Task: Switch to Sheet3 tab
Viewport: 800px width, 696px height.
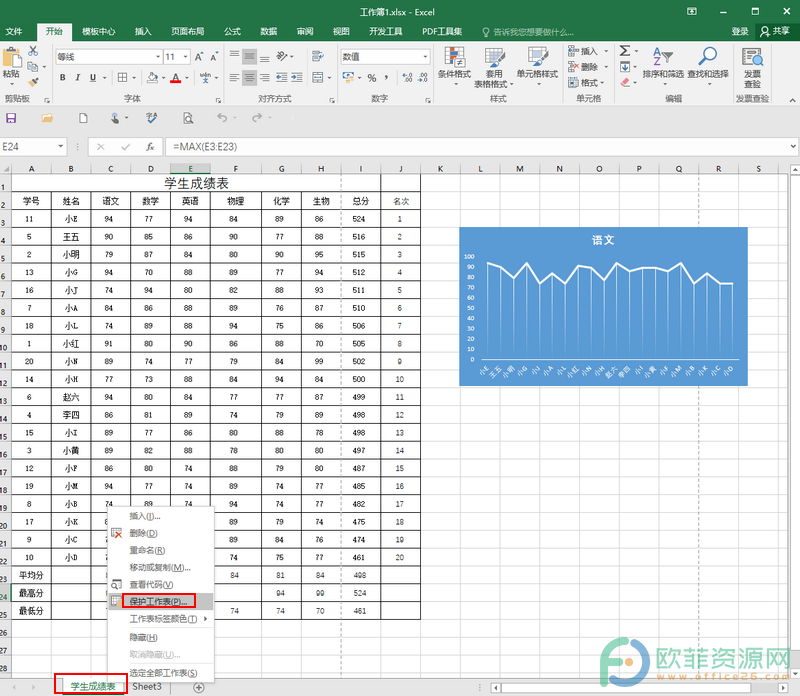Action: [147, 687]
